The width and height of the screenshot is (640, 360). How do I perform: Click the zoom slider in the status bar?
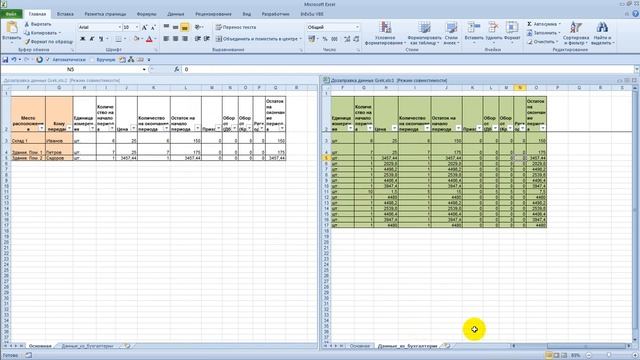[609, 356]
